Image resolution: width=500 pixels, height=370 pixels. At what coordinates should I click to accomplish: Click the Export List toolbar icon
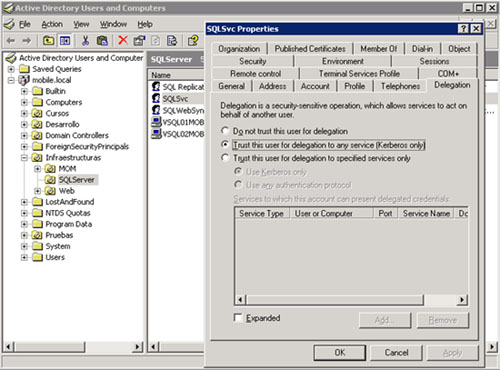172,41
